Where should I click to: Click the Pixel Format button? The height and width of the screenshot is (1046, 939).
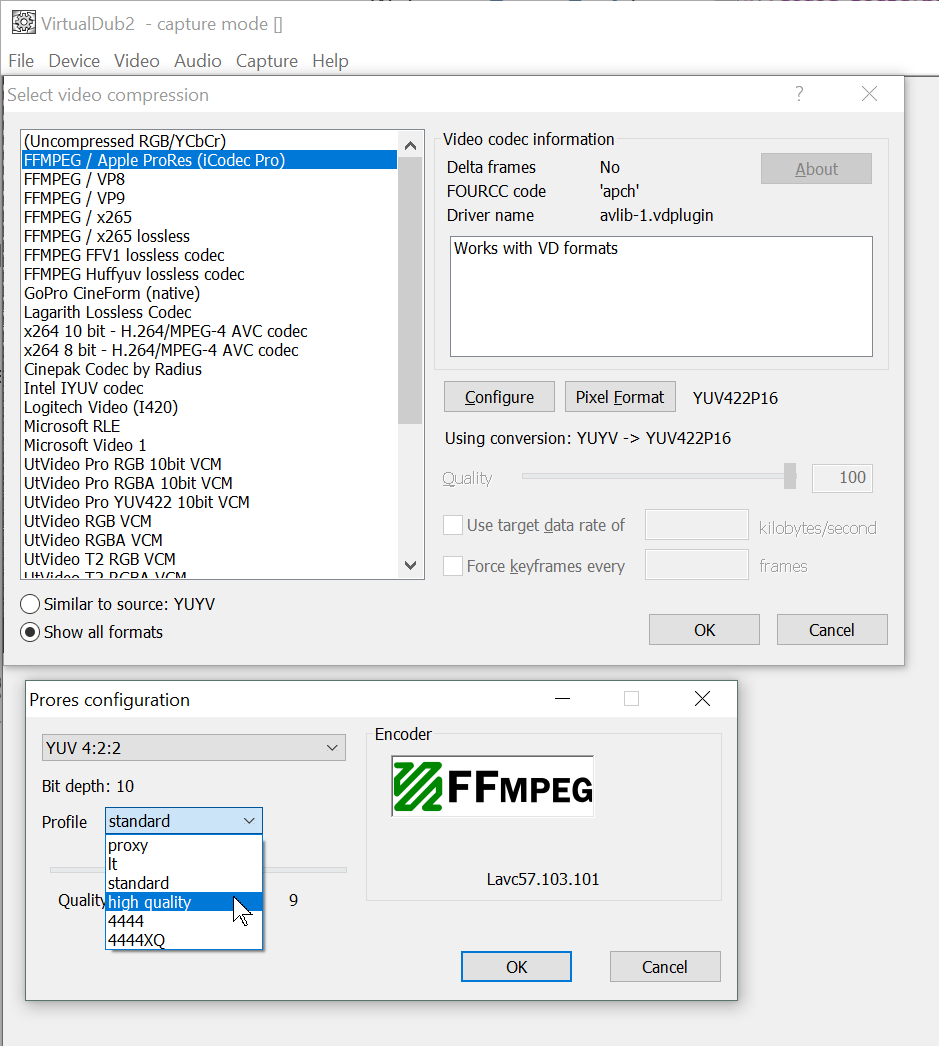620,397
